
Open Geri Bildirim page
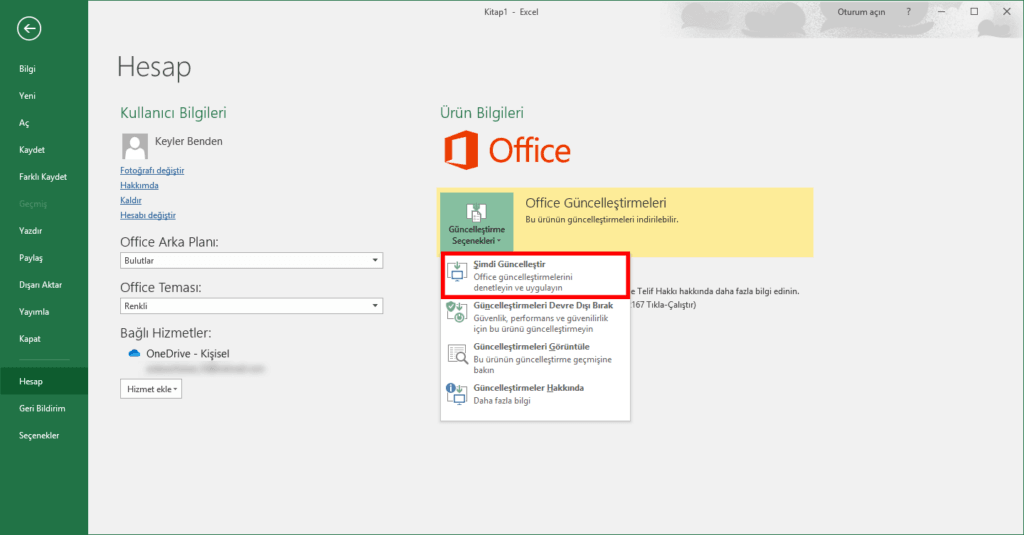point(42,408)
